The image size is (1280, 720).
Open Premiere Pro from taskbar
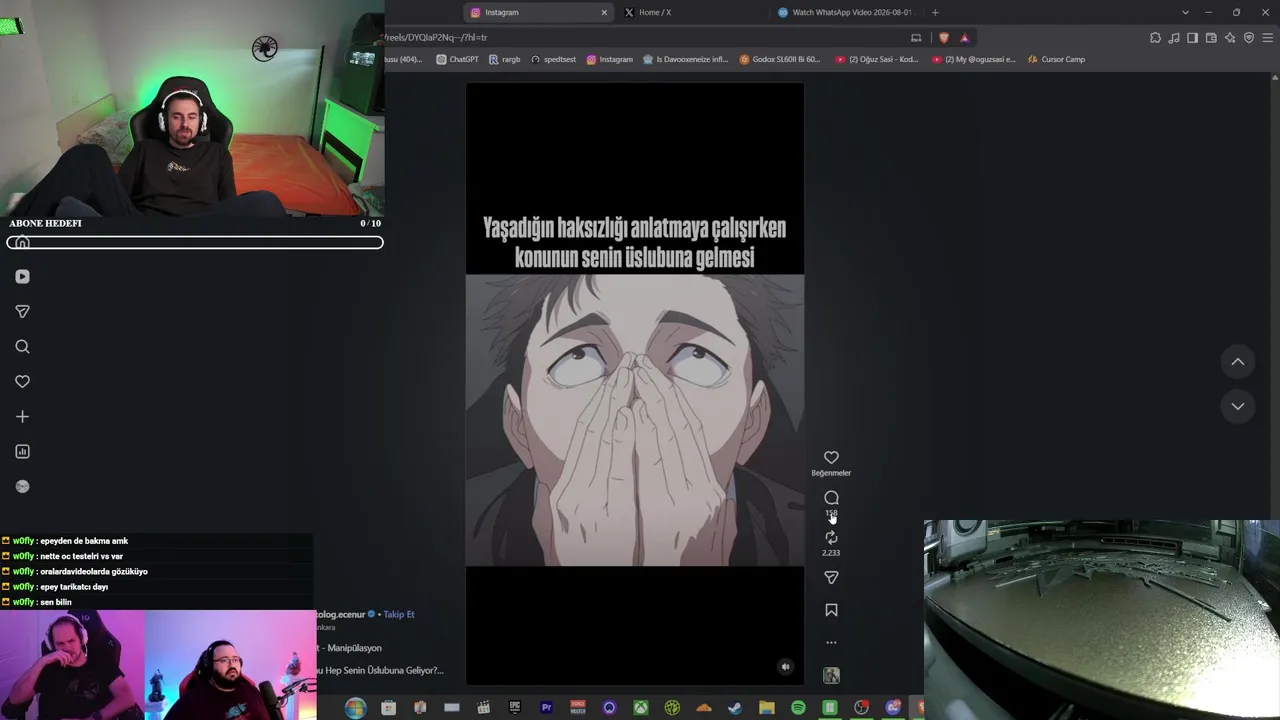[546, 708]
